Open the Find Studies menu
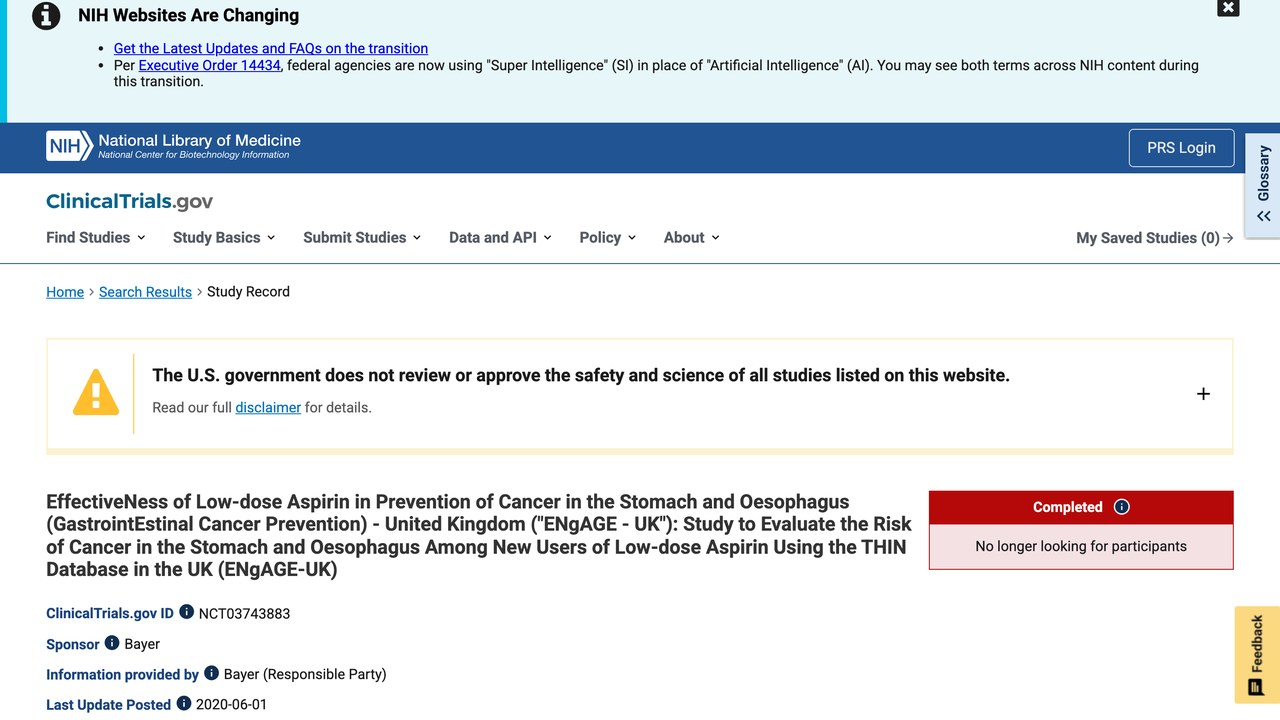This screenshot has height=720, width=1280. [96, 238]
